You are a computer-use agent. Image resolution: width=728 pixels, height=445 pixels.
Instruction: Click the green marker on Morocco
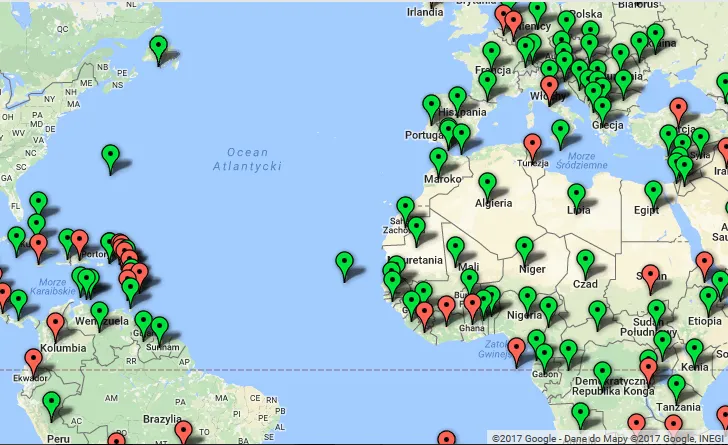(439, 161)
